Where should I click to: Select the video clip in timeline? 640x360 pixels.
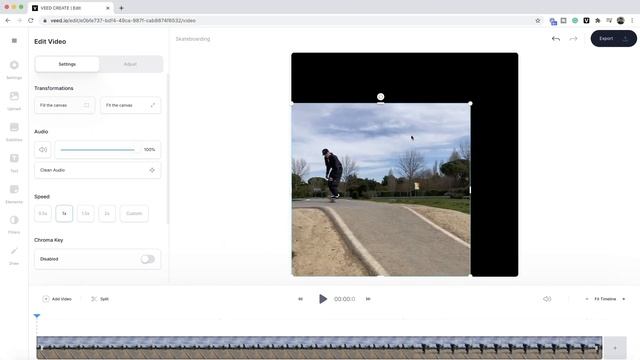click(319, 347)
